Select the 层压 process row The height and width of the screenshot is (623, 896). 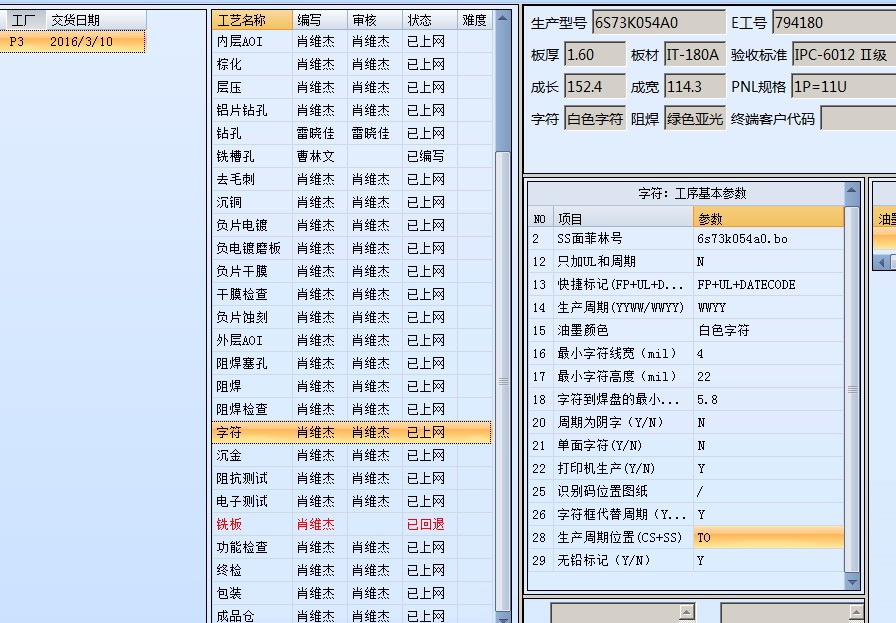click(x=351, y=87)
